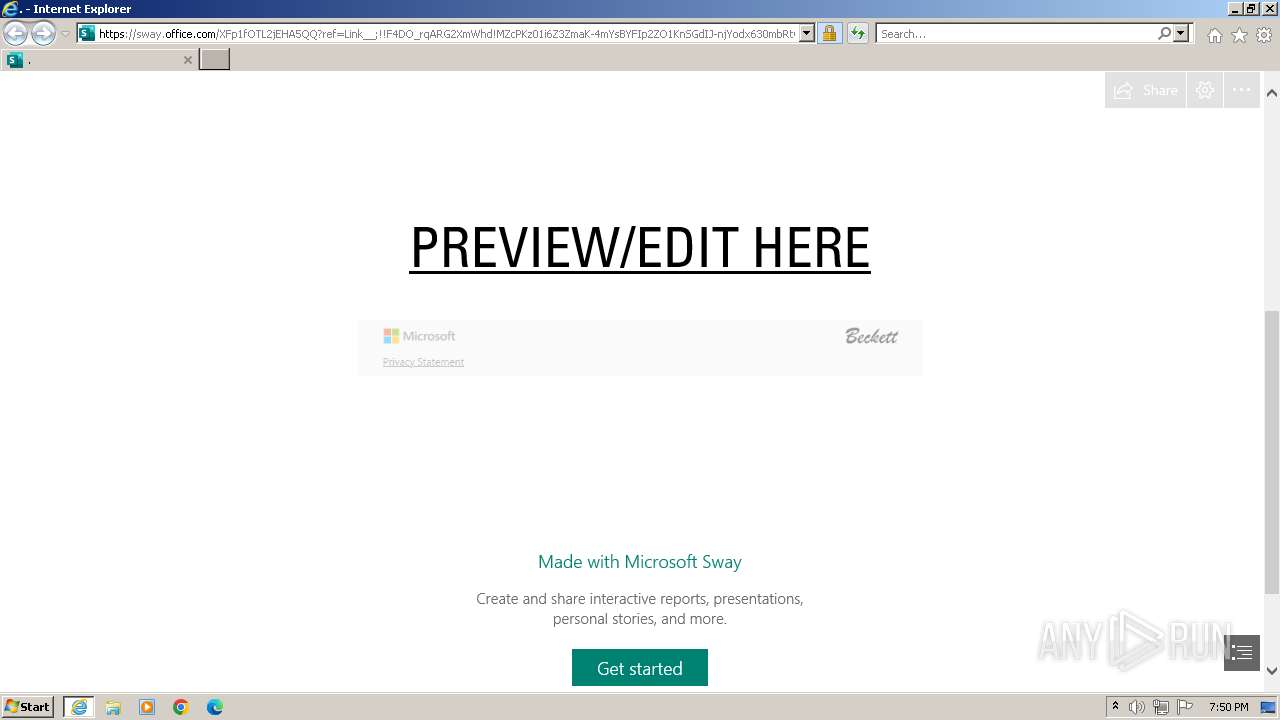Select the Sway browser tab
This screenshot has height=720, width=1280.
click(x=98, y=60)
